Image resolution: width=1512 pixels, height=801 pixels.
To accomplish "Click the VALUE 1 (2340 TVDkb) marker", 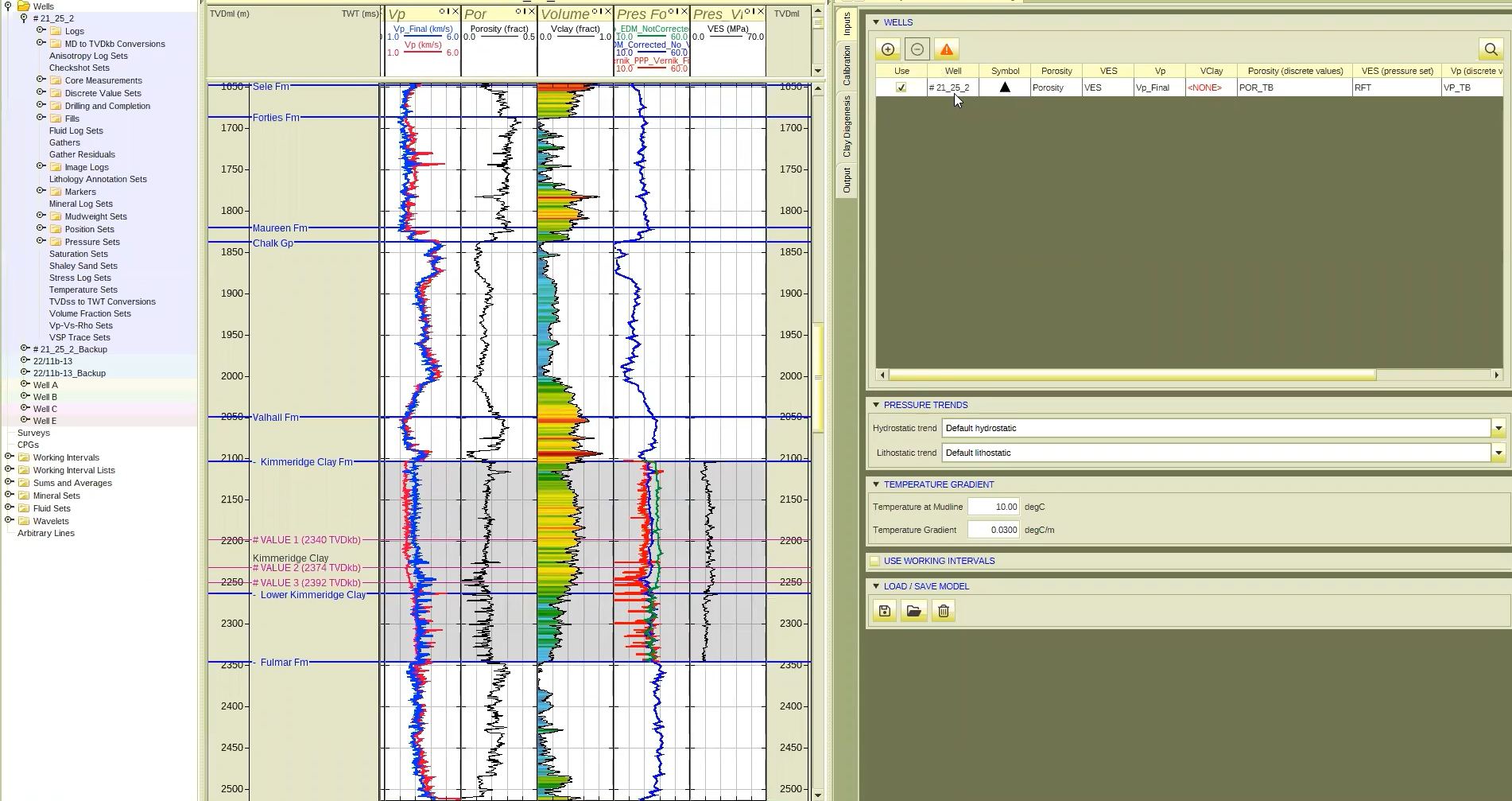I will [x=307, y=540].
